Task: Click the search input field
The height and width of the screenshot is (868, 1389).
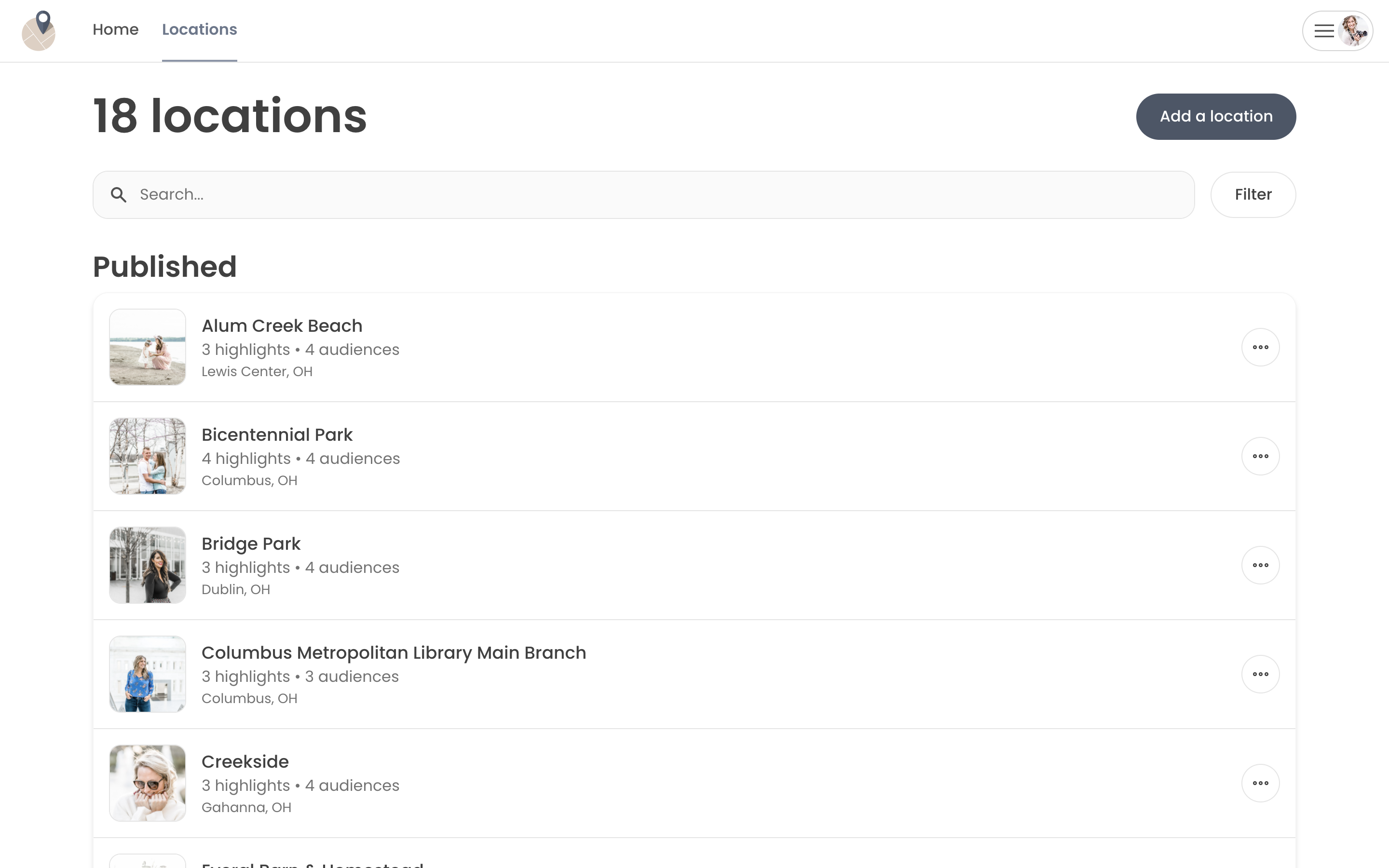Action: click(643, 194)
